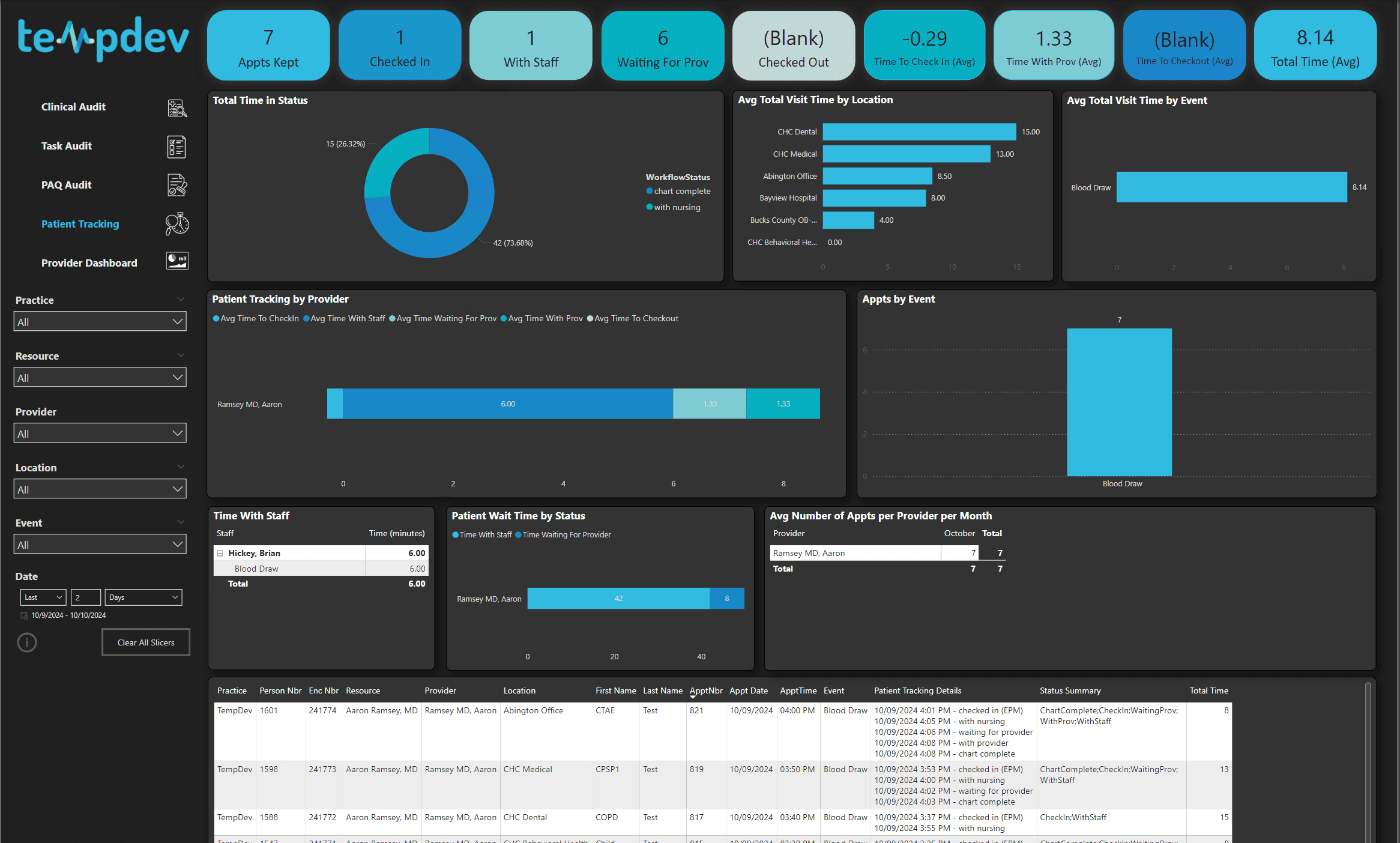
Task: Collapse the Practice slicer header chevron
Action: [x=181, y=299]
